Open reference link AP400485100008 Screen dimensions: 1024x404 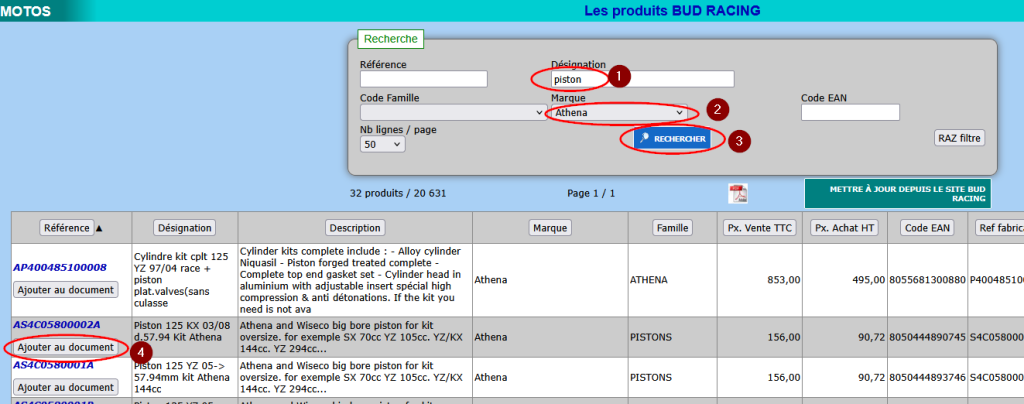click(x=59, y=268)
